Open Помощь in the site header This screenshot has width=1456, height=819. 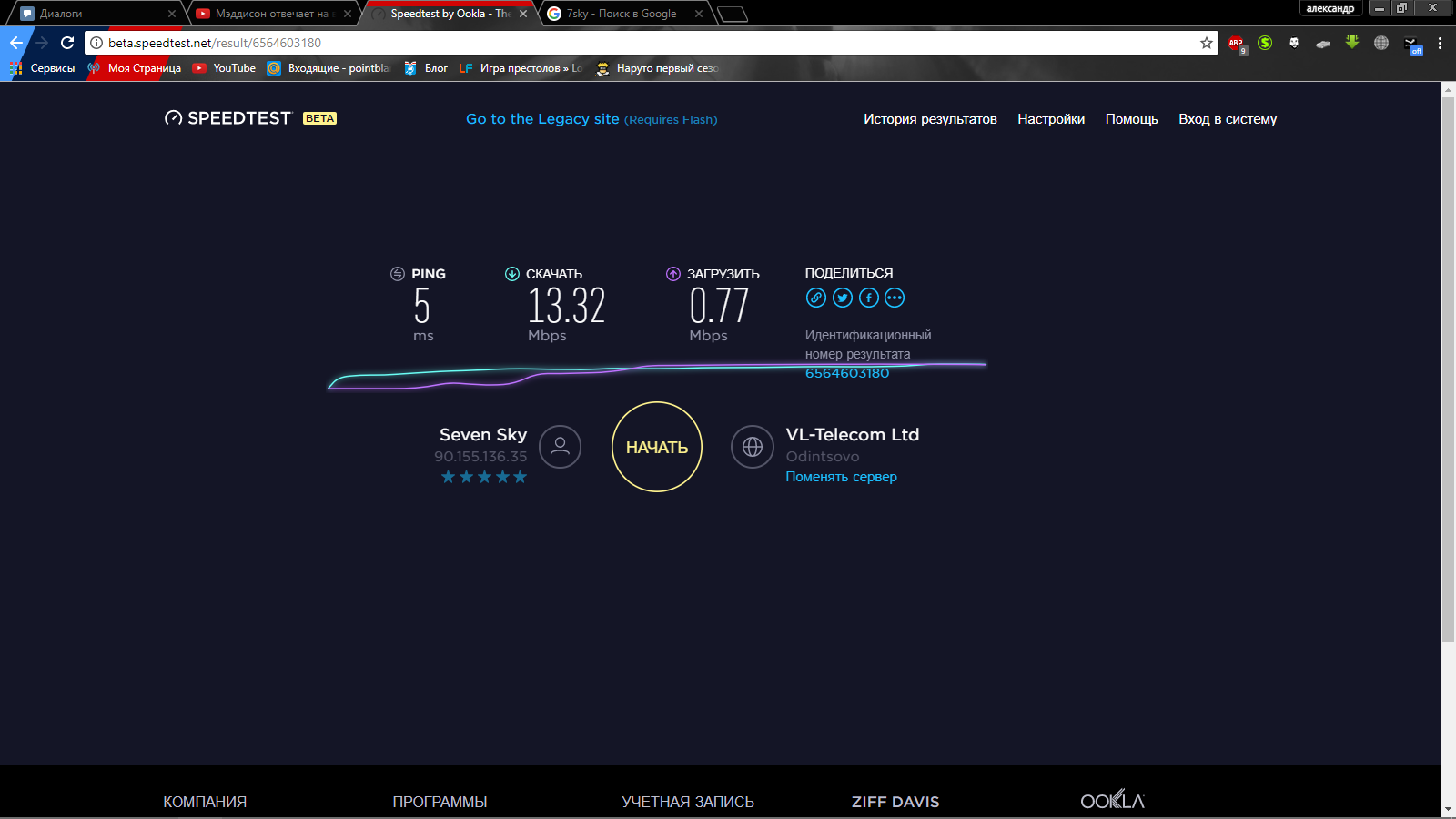point(1131,119)
